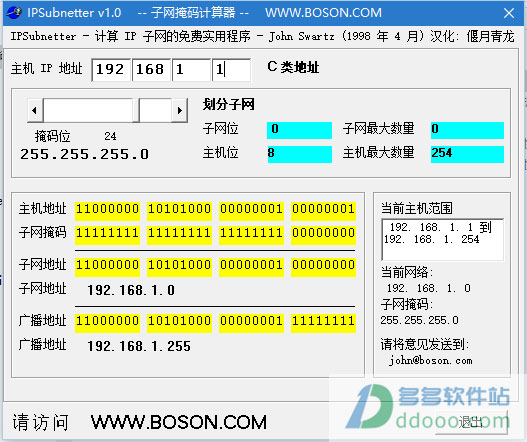Click the subnet bits value 0

299,130
